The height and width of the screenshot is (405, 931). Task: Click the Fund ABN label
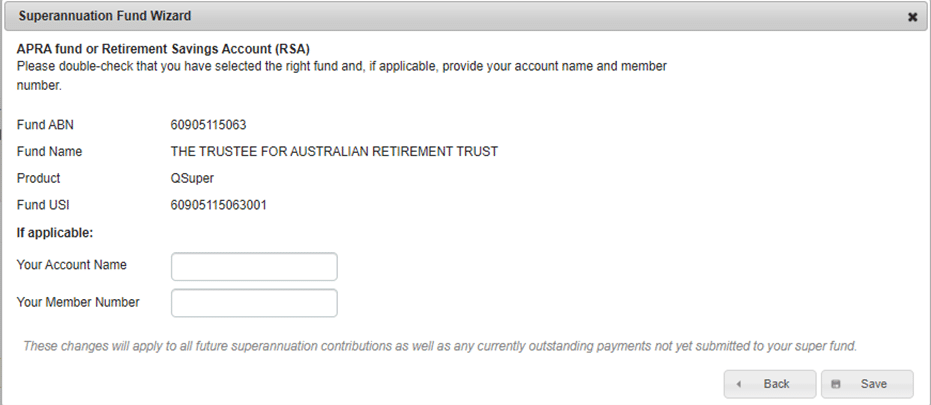coord(45,125)
